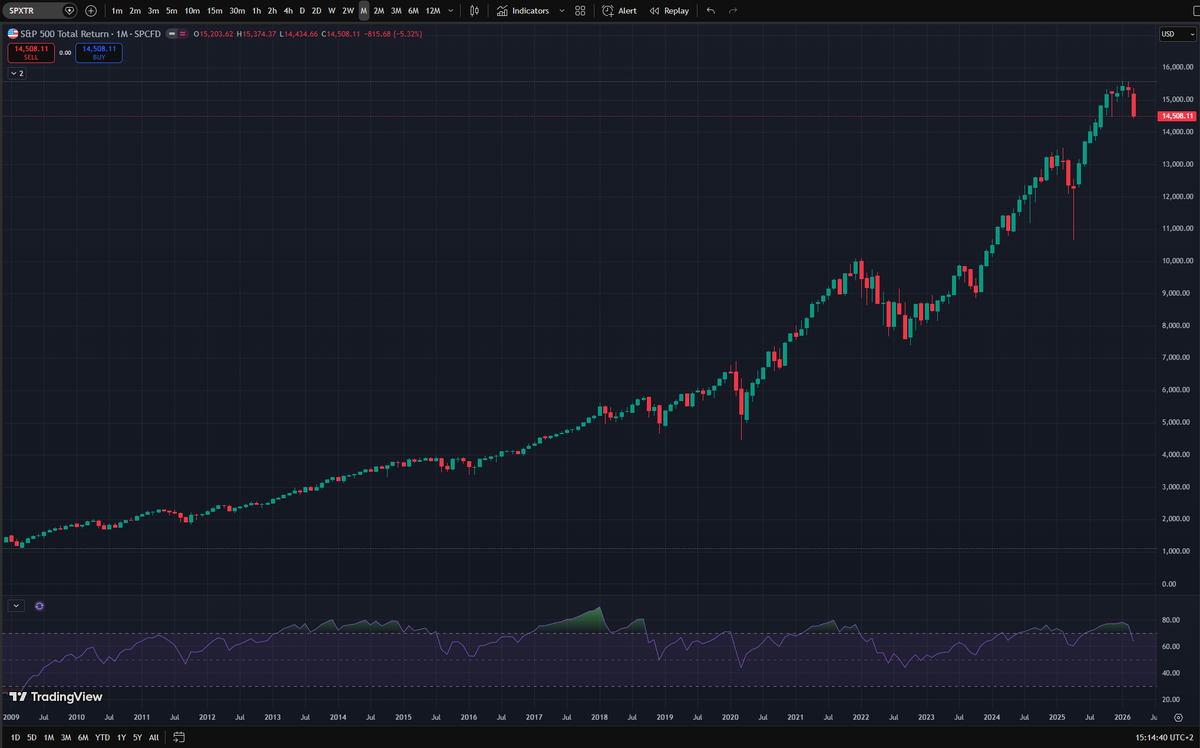The width and height of the screenshot is (1200, 748).
Task: Open the layout setup grid icon
Action: pos(580,10)
